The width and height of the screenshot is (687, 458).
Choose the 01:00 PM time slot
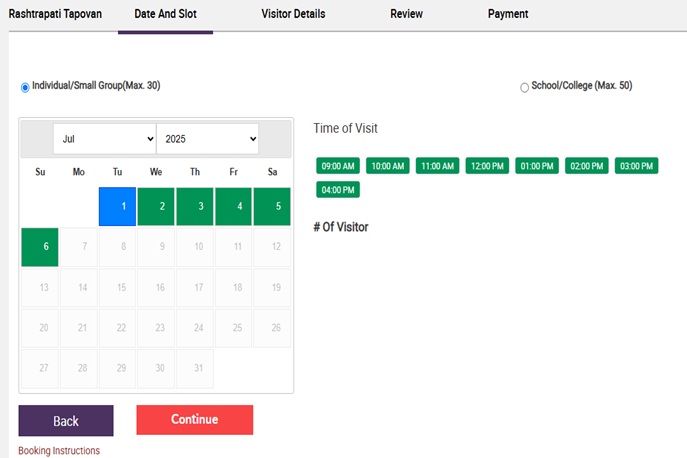[x=537, y=166]
